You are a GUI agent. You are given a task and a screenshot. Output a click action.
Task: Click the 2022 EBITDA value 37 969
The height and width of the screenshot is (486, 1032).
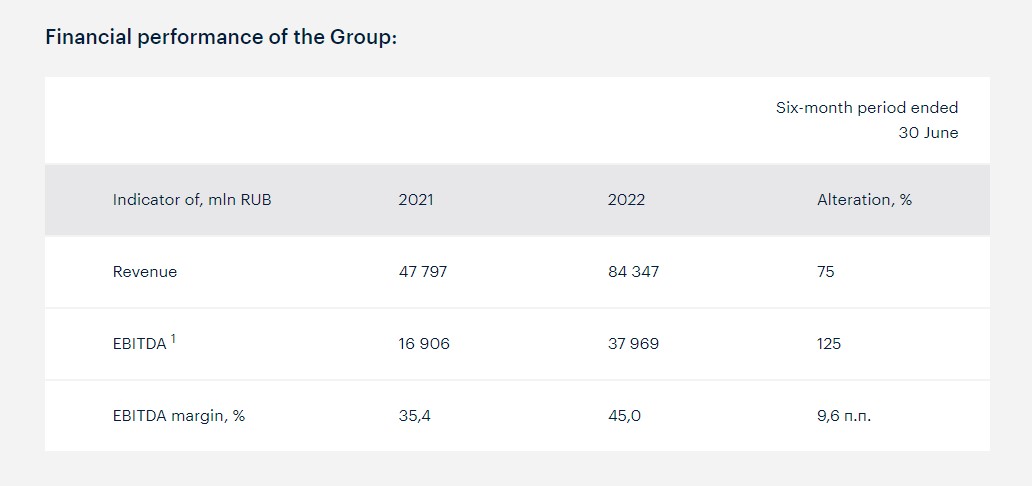click(633, 344)
